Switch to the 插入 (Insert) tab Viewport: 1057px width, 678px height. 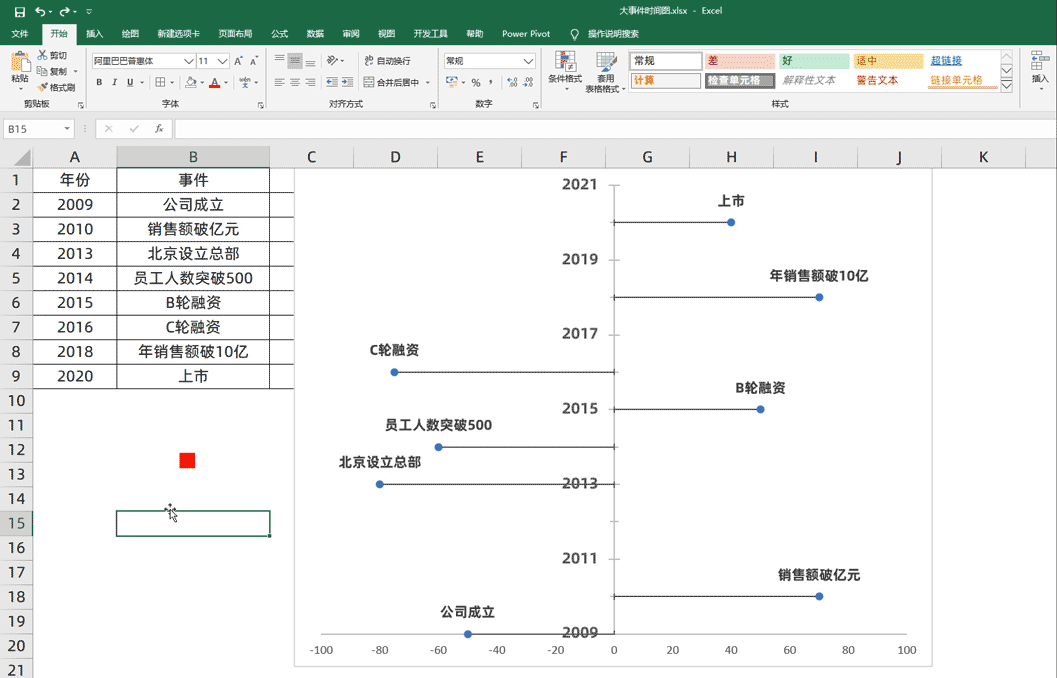click(x=94, y=34)
